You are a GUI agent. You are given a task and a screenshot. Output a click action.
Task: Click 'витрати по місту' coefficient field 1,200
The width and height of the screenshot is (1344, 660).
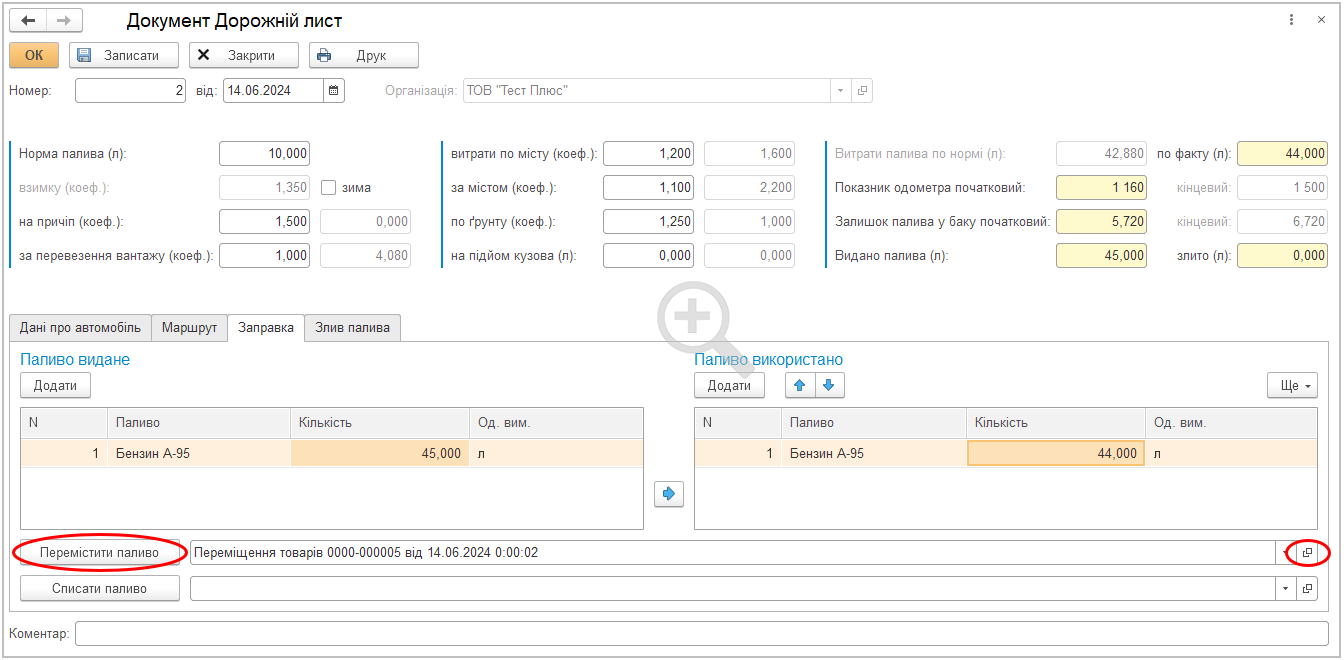(x=648, y=154)
